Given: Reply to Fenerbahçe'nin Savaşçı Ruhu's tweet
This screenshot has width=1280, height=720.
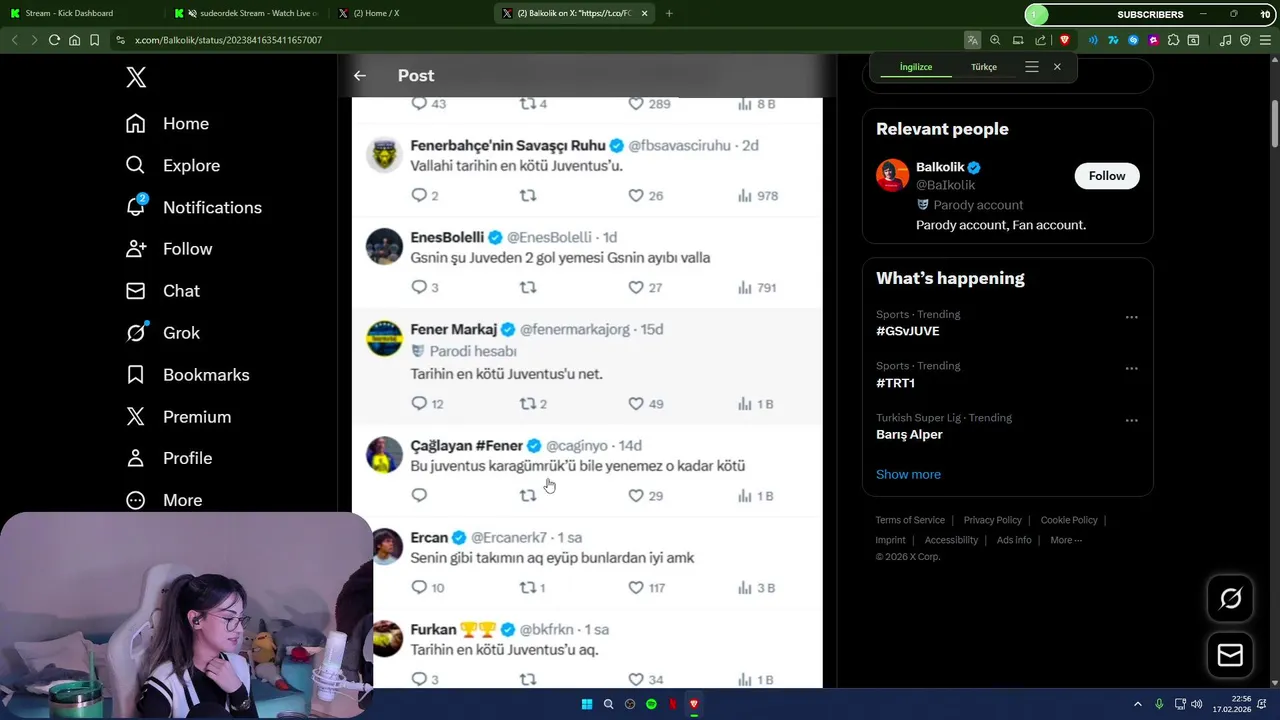Looking at the screenshot, I should pyautogui.click(x=419, y=196).
